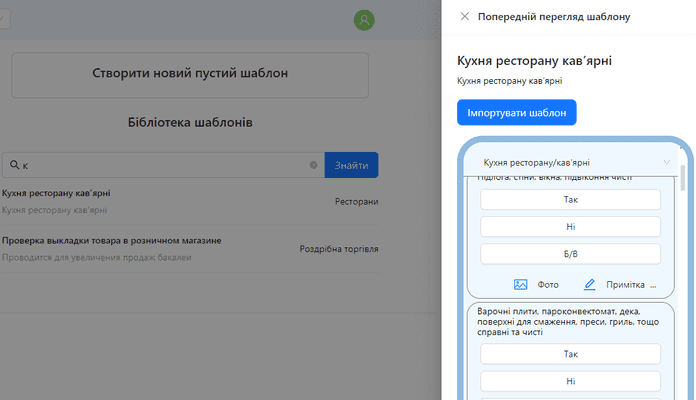Select Так for the cooking plates question
The width and height of the screenshot is (696, 400).
[x=570, y=354]
